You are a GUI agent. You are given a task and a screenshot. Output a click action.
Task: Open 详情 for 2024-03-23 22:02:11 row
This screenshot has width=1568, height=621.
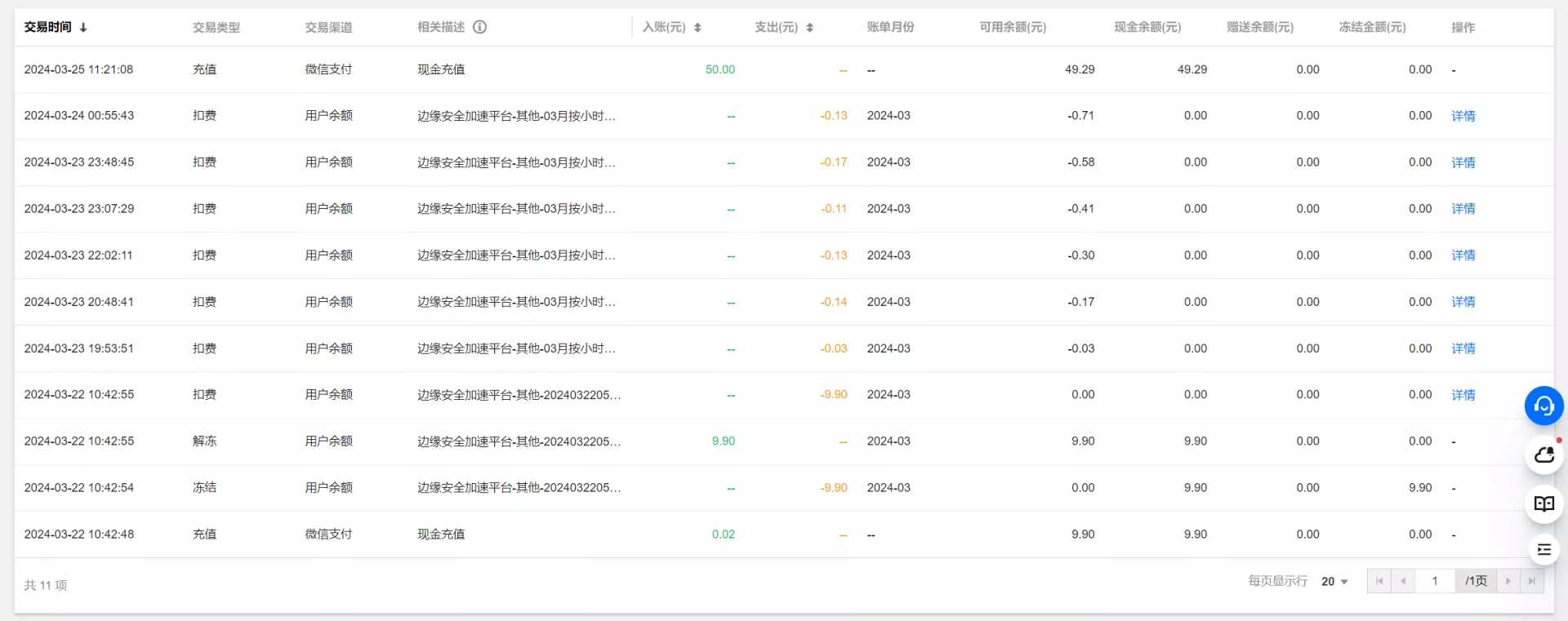click(x=1463, y=255)
